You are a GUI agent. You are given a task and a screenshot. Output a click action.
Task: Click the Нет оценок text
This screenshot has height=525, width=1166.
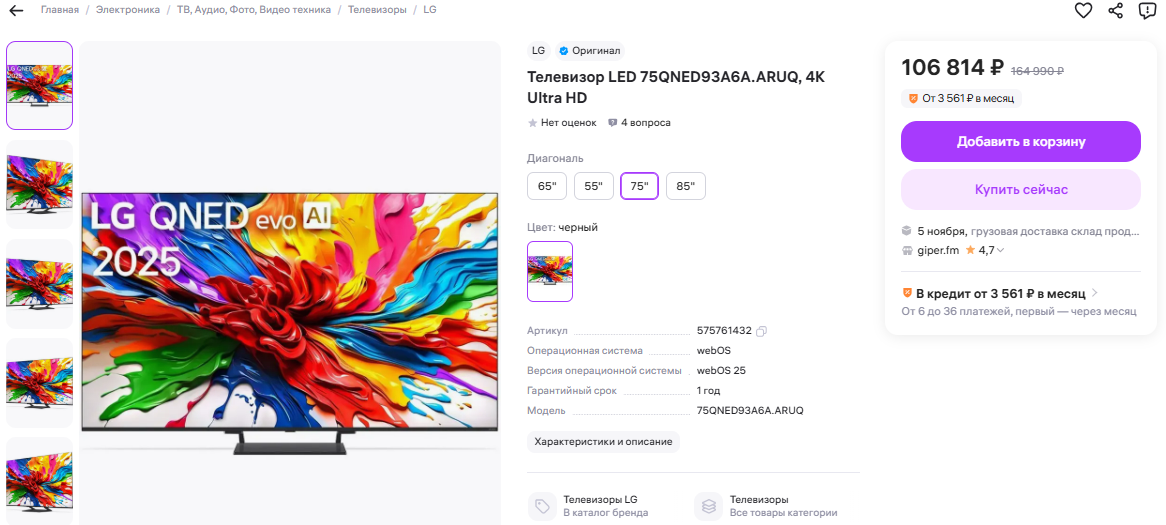pyautogui.click(x=568, y=123)
